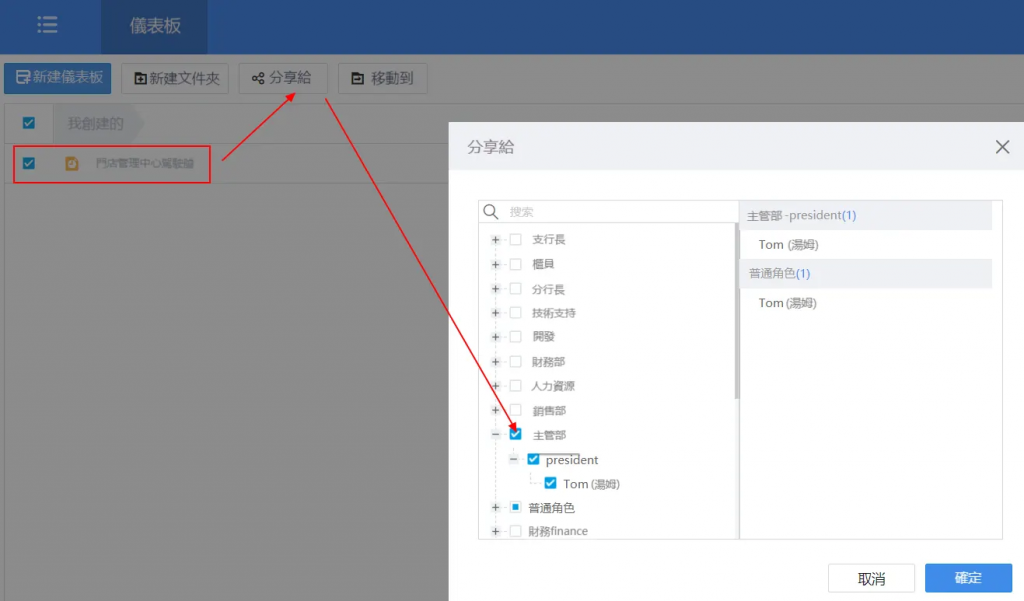This screenshot has width=1024, height=601.
Task: Click the 確定 button
Action: click(968, 577)
